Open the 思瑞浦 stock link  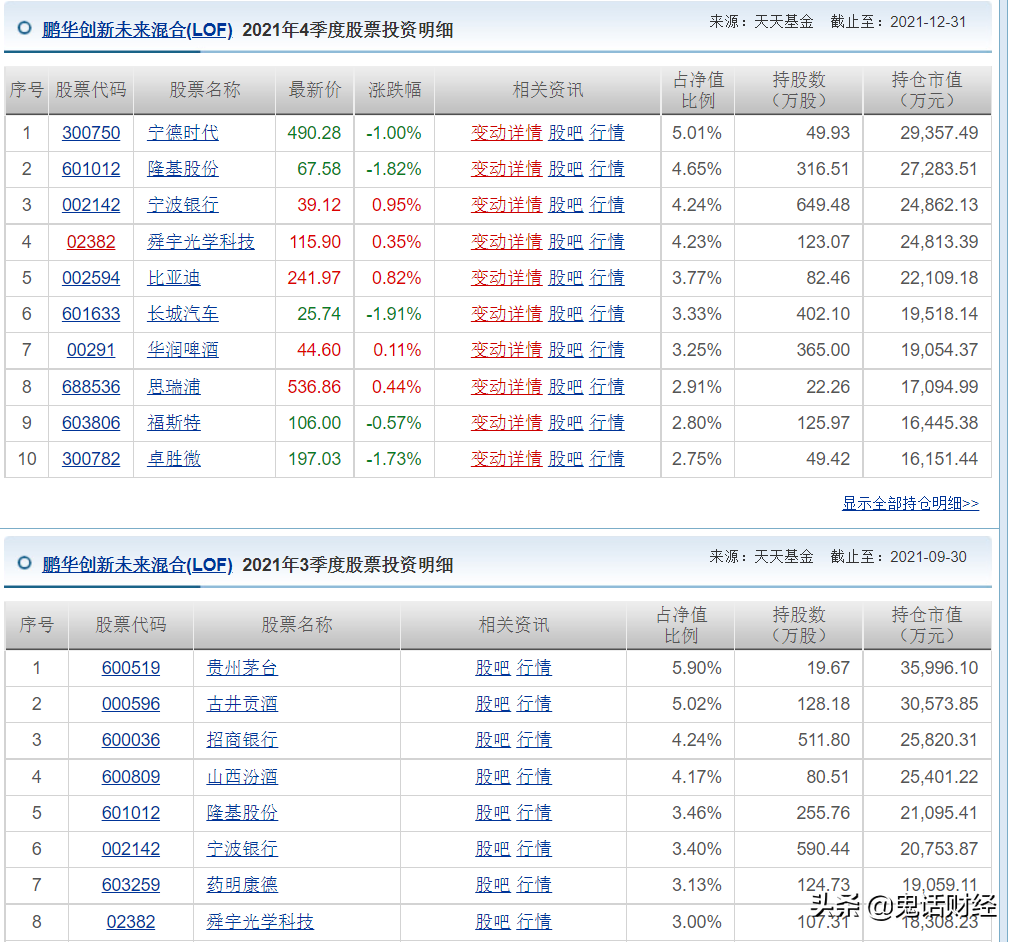(x=174, y=387)
